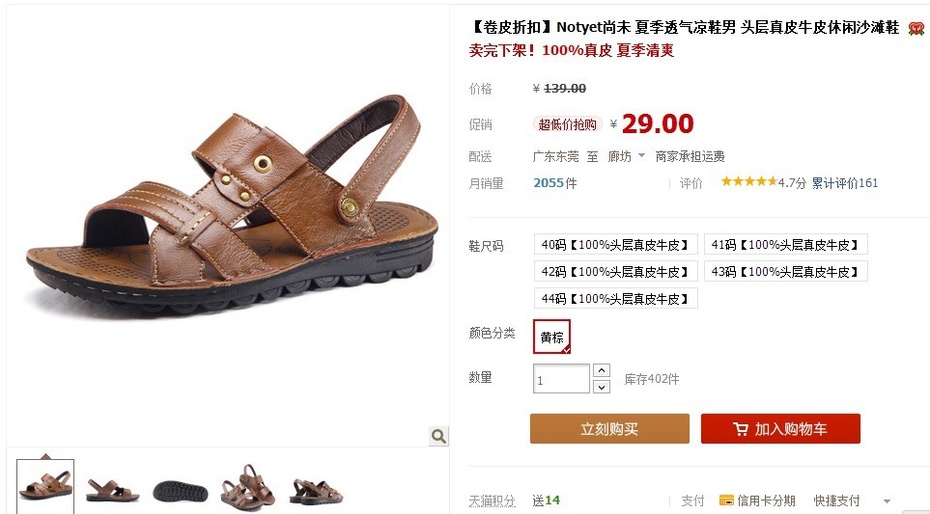This screenshot has width=930, height=514.
Task: Select shoe size 41码
Action: point(786,245)
